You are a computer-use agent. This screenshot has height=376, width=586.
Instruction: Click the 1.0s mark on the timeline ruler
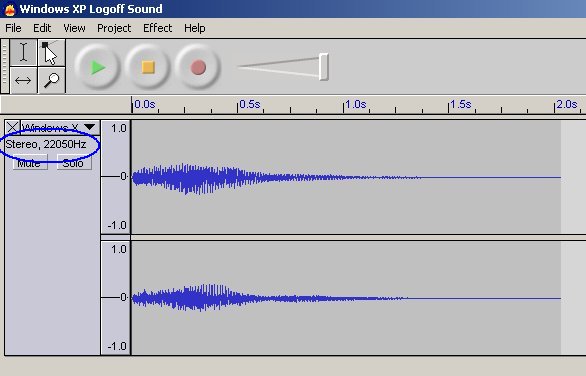tap(355, 105)
